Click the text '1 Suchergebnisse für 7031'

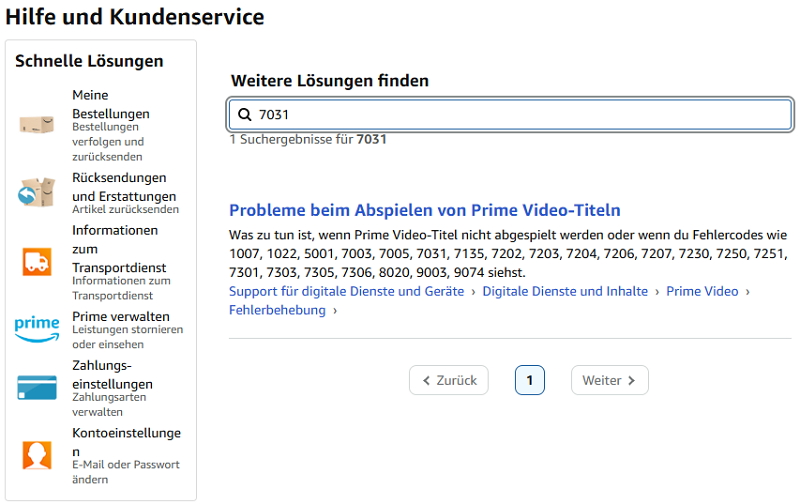pyautogui.click(x=308, y=139)
